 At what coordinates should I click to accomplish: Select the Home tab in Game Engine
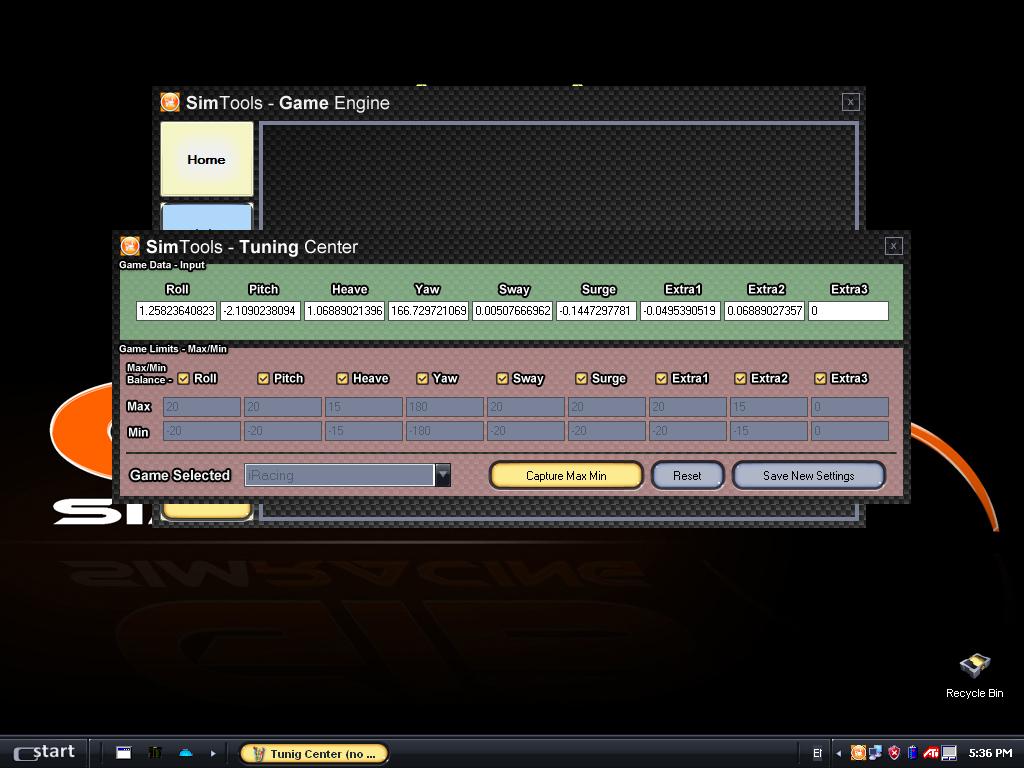click(207, 159)
